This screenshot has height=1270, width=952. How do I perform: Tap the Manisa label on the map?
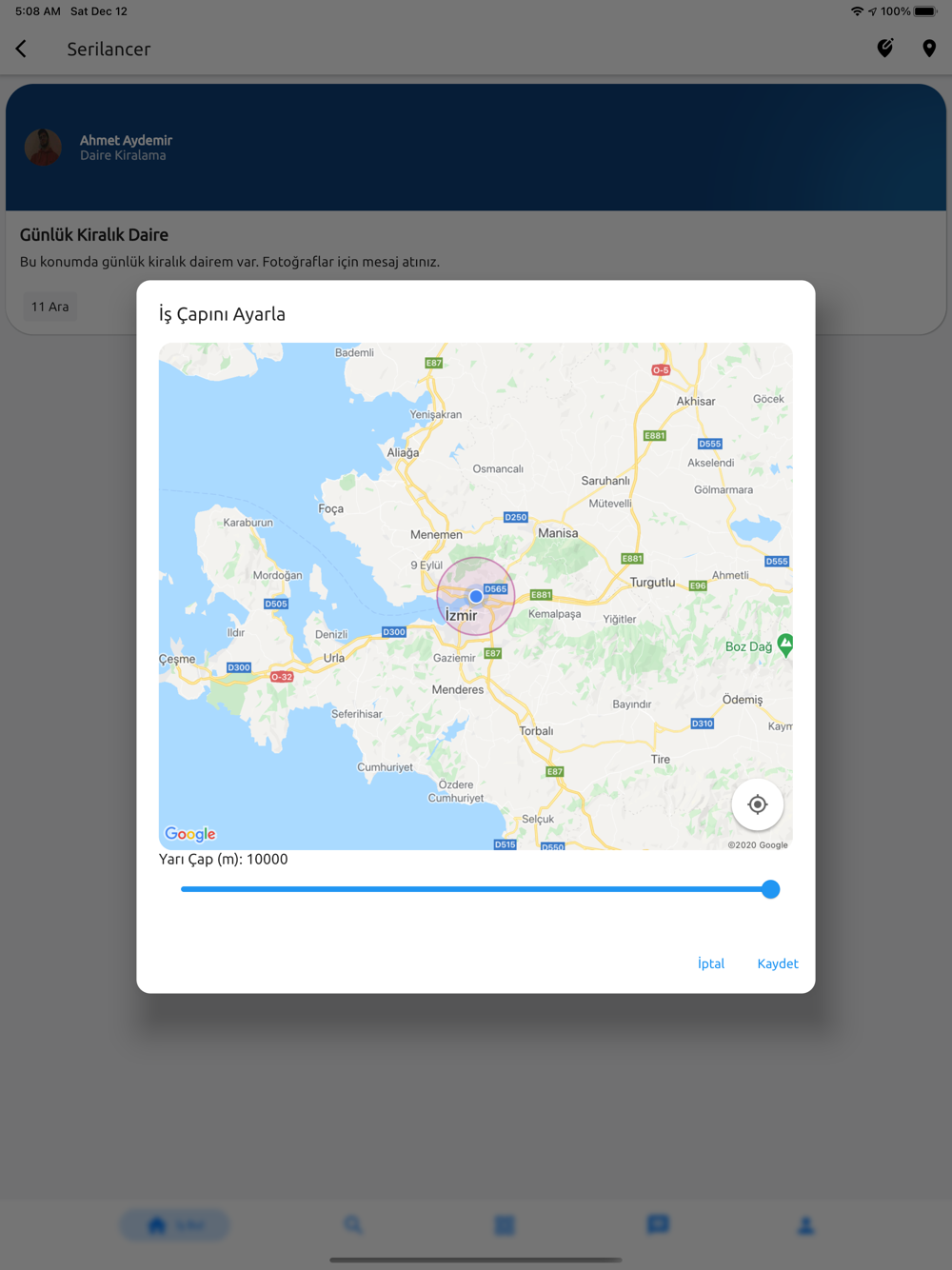click(558, 533)
